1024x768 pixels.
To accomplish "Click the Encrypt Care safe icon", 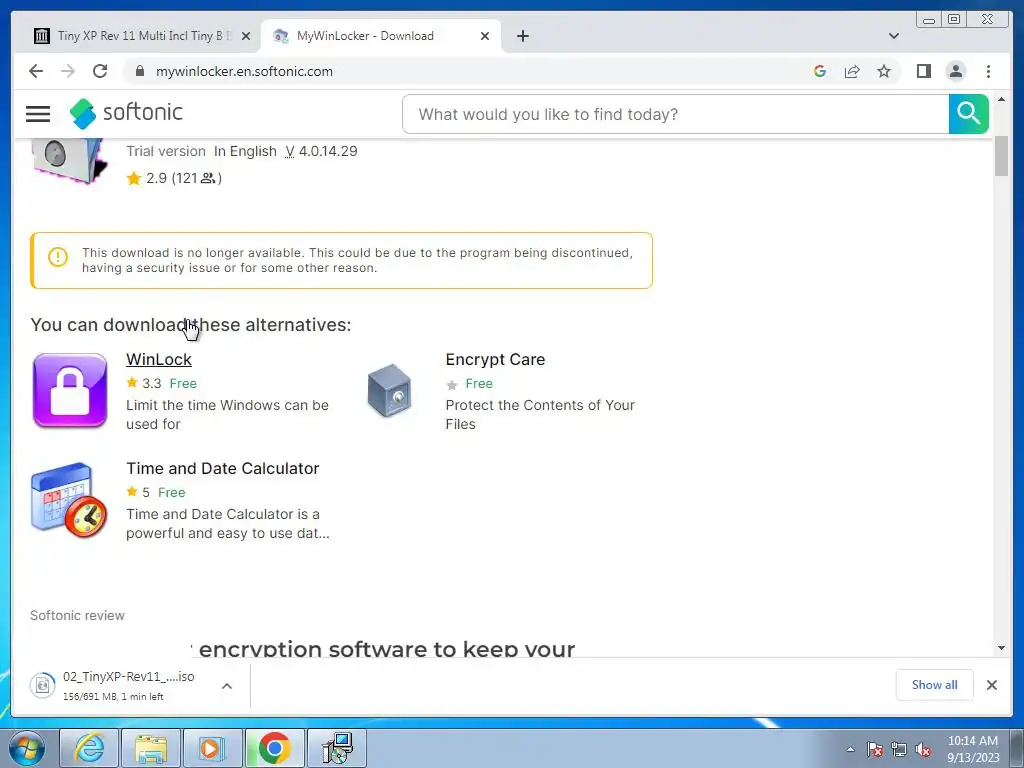I will coord(389,391).
